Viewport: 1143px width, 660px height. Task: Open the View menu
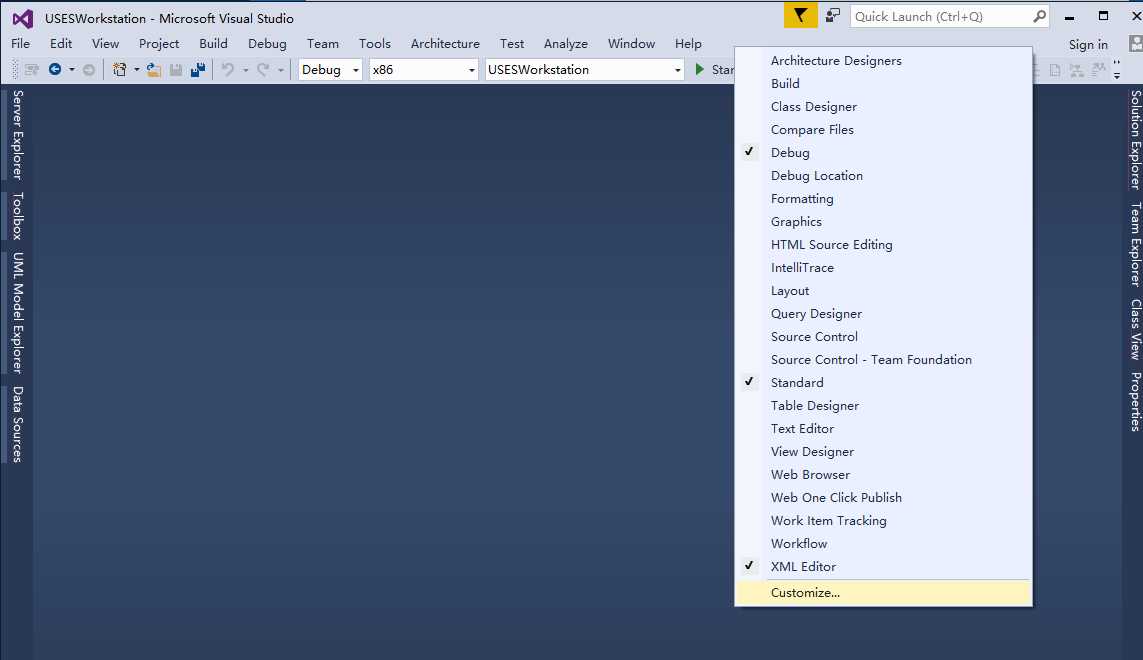[x=105, y=44]
